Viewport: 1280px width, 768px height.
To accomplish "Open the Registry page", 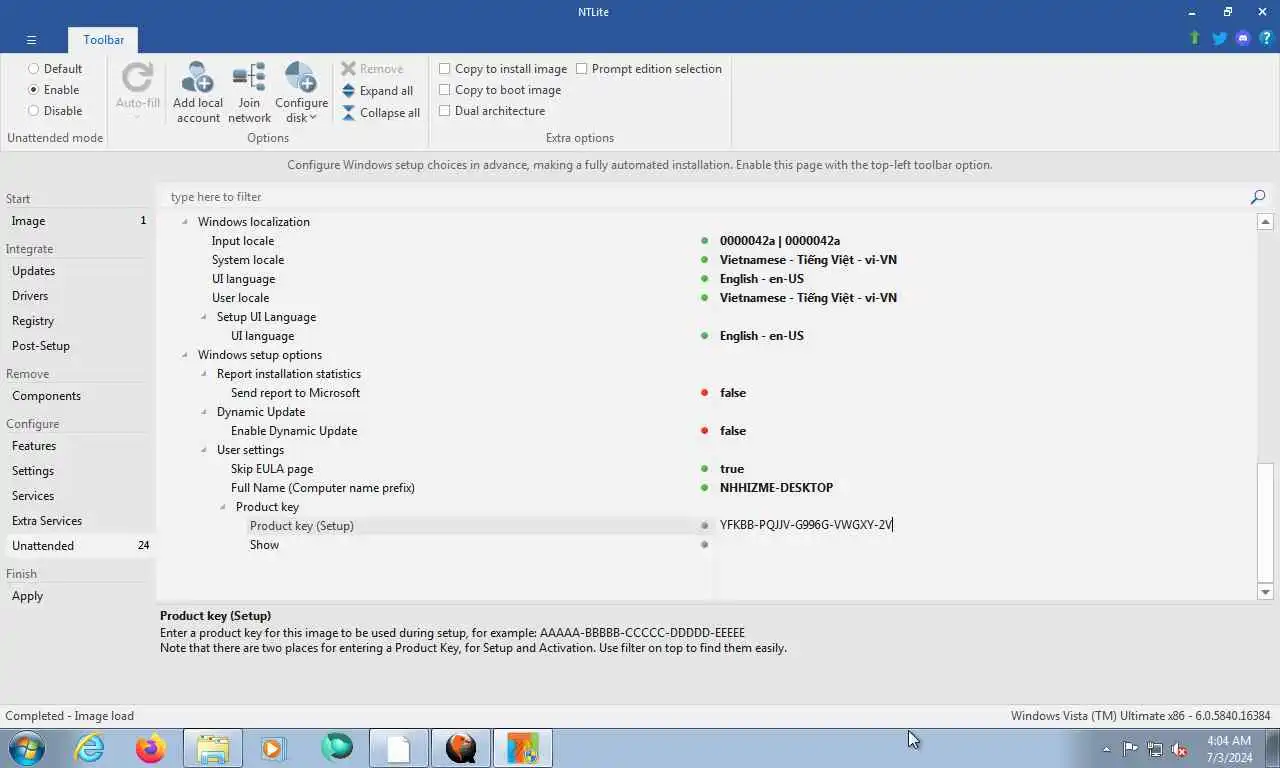I will click(x=77, y=321).
